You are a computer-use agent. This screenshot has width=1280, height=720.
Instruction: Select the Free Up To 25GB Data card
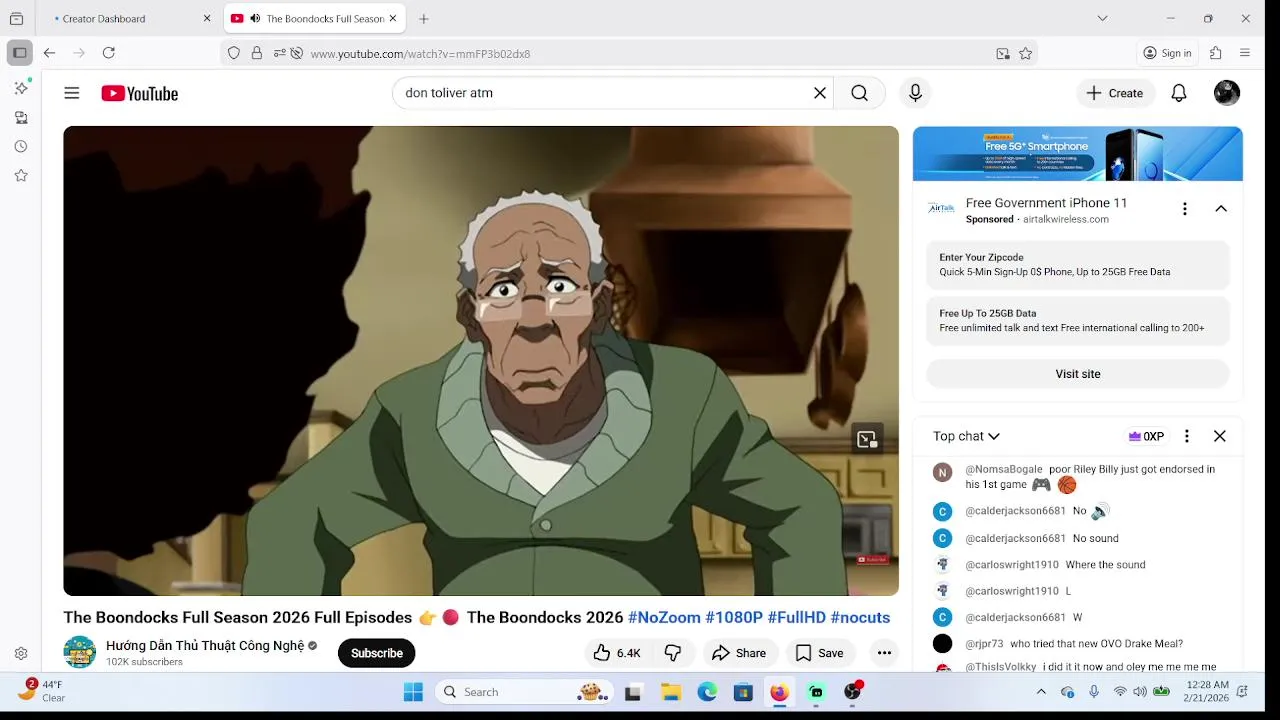pos(1077,321)
